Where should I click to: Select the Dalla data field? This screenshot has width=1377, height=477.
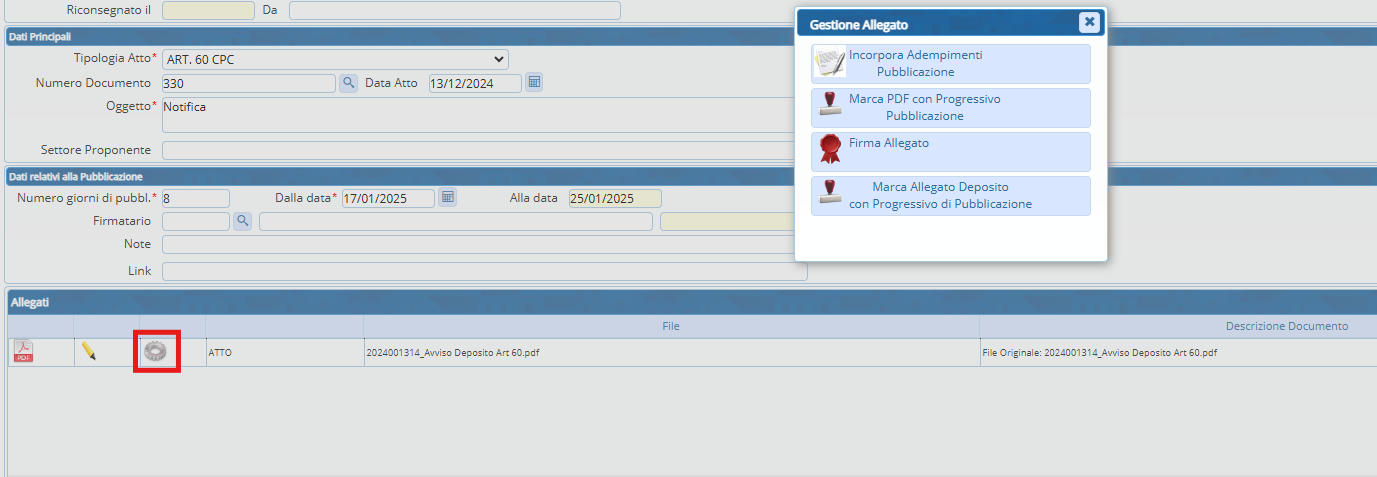point(388,198)
